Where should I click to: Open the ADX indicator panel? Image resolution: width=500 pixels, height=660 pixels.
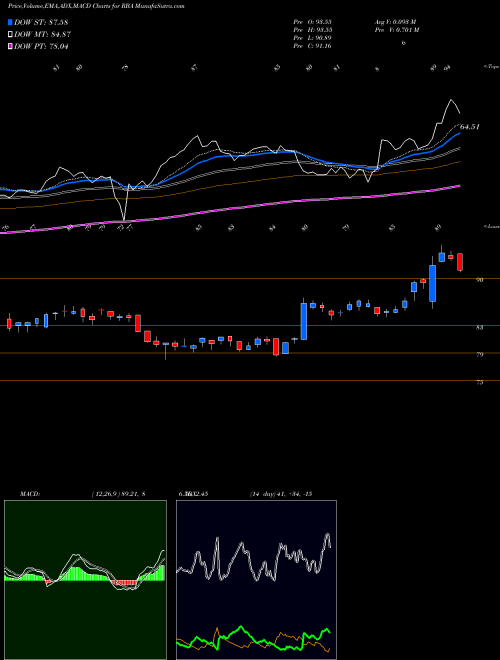tap(256, 580)
